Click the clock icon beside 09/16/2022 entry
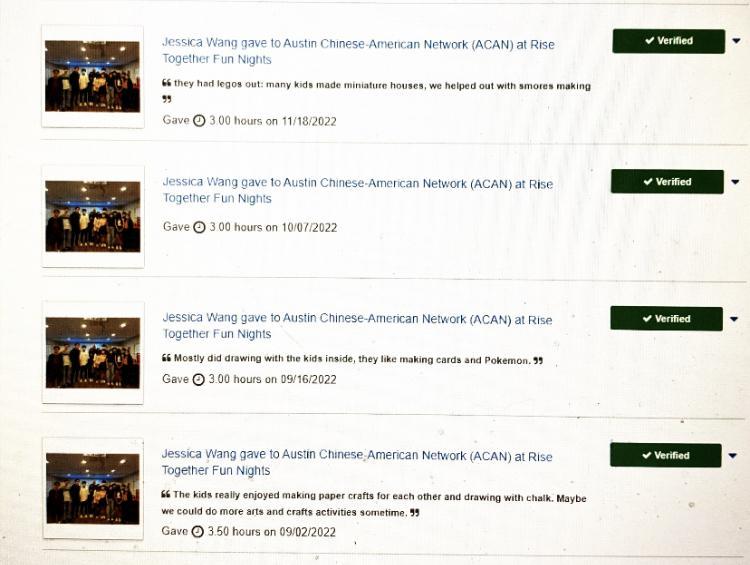This screenshot has height=565, width=750. point(198,379)
